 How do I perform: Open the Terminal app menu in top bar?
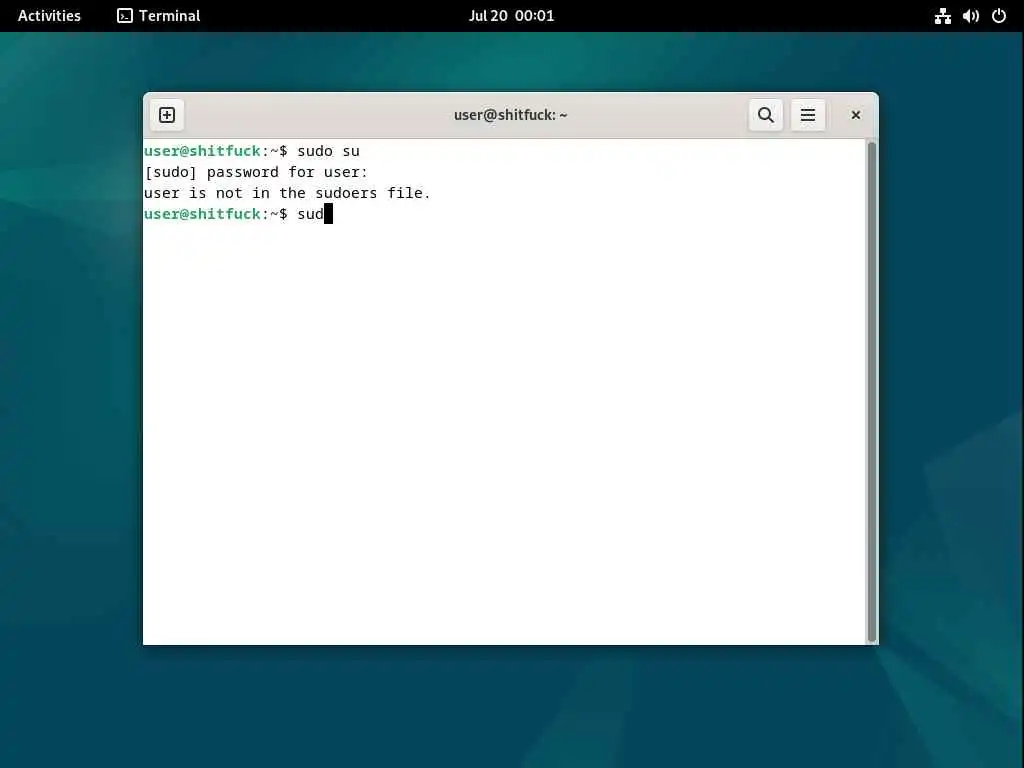point(159,16)
